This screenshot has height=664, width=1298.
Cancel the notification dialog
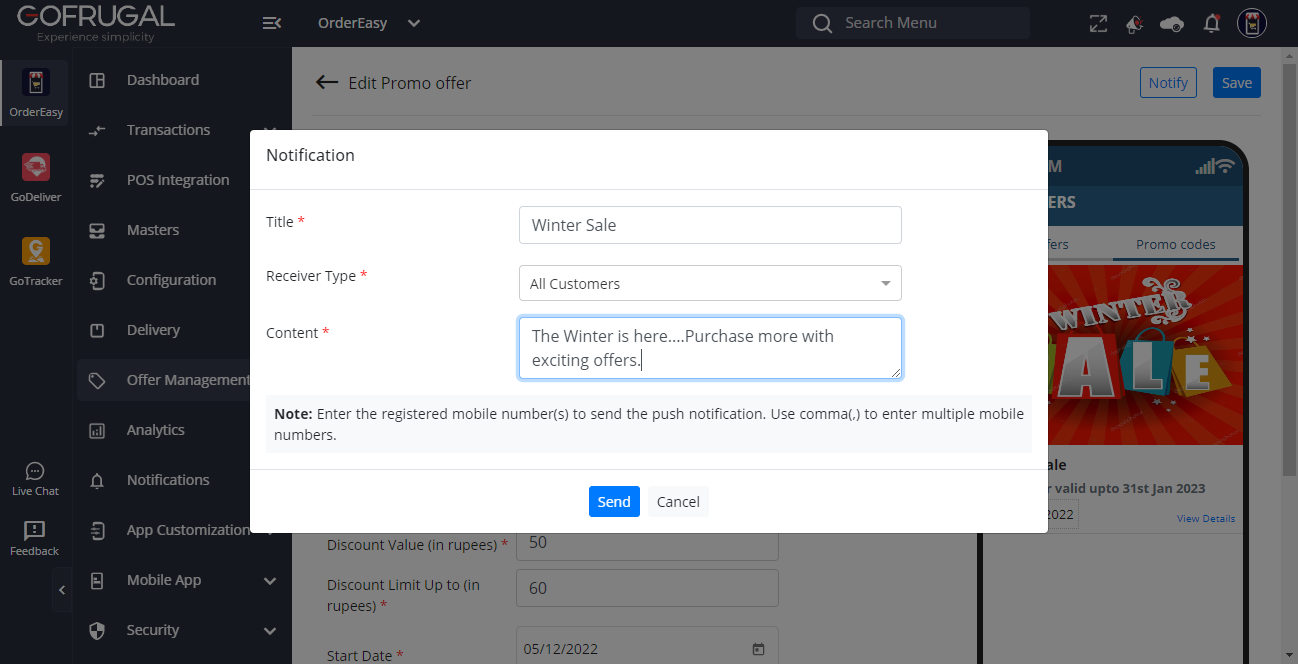[x=678, y=502]
